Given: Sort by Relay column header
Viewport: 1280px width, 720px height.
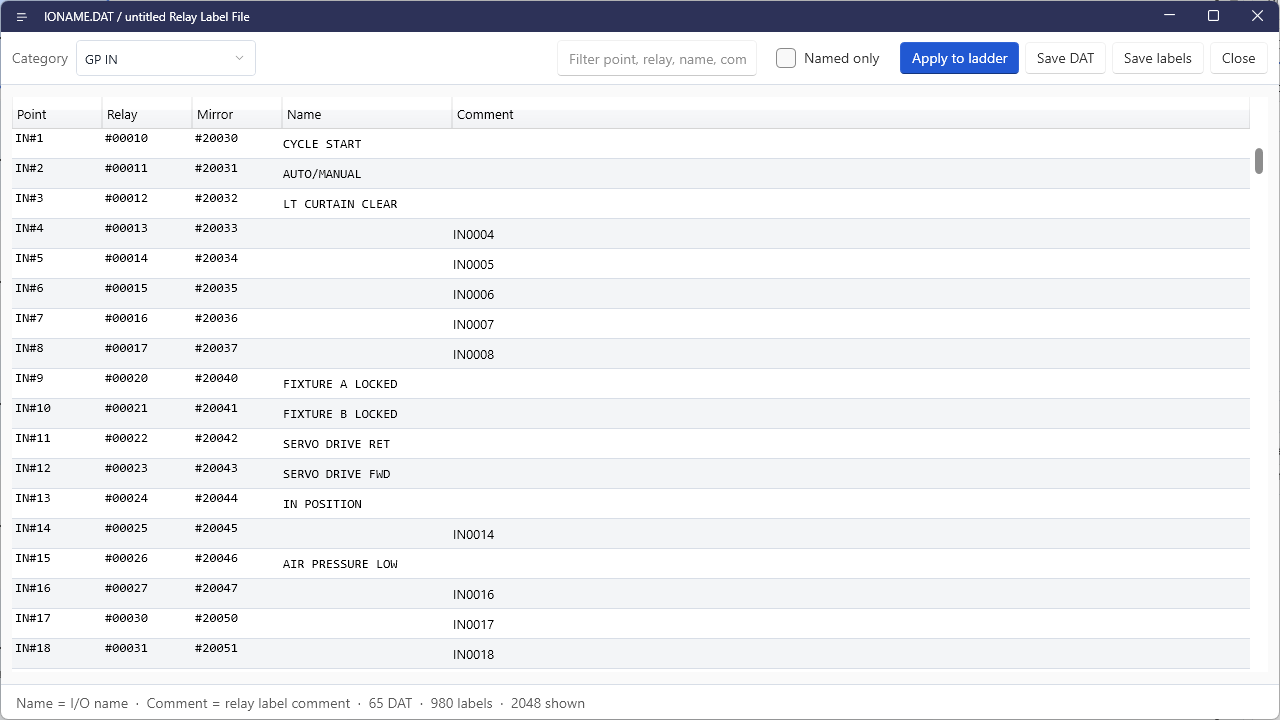Looking at the screenshot, I should (147, 114).
